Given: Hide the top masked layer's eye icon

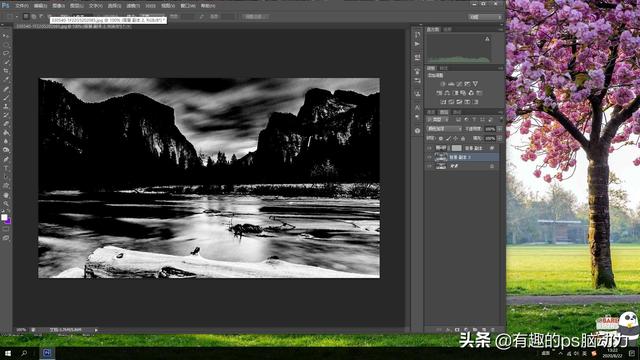Looking at the screenshot, I should pyautogui.click(x=429, y=148).
